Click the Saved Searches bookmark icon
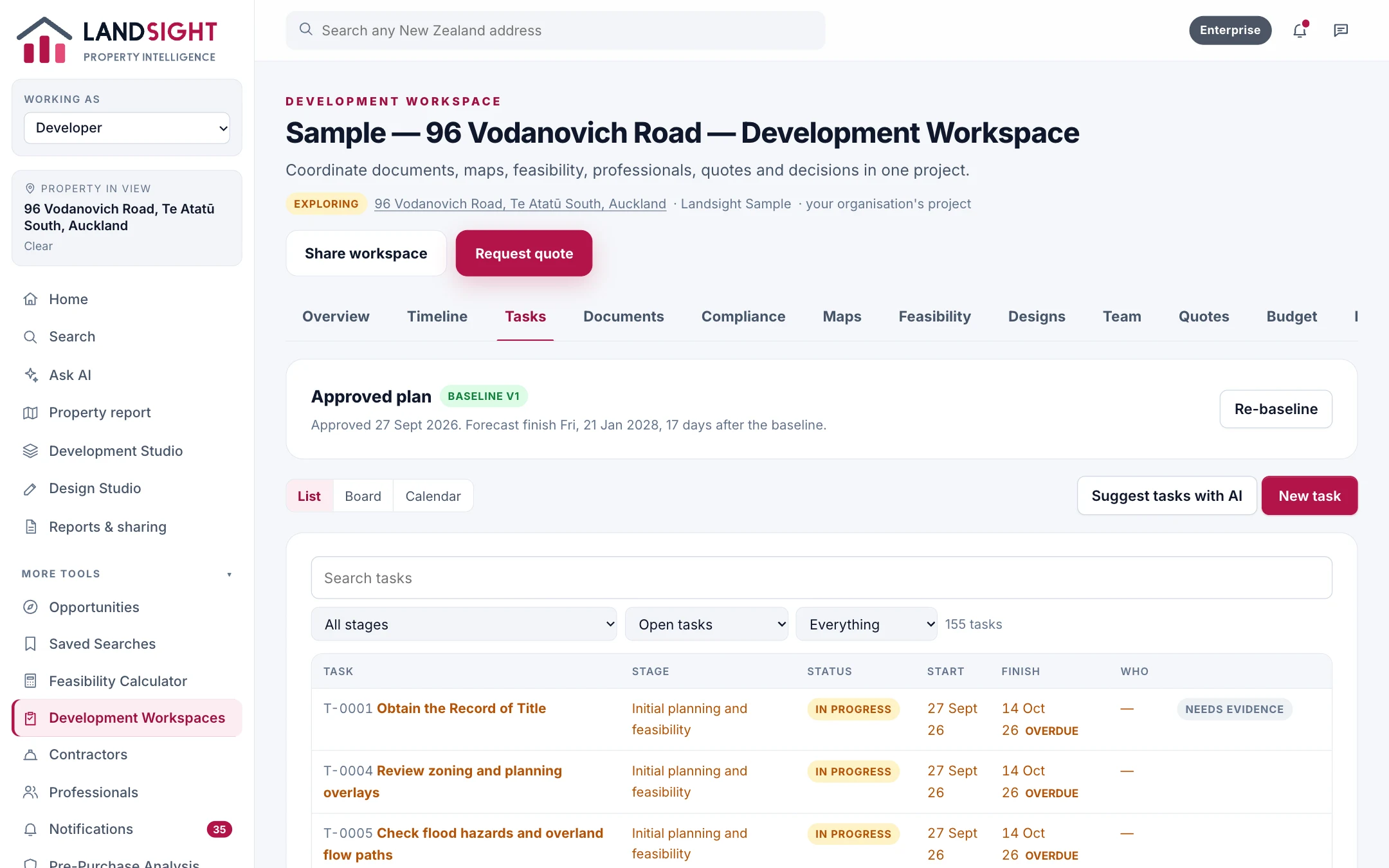The height and width of the screenshot is (868, 1389). [x=30, y=644]
